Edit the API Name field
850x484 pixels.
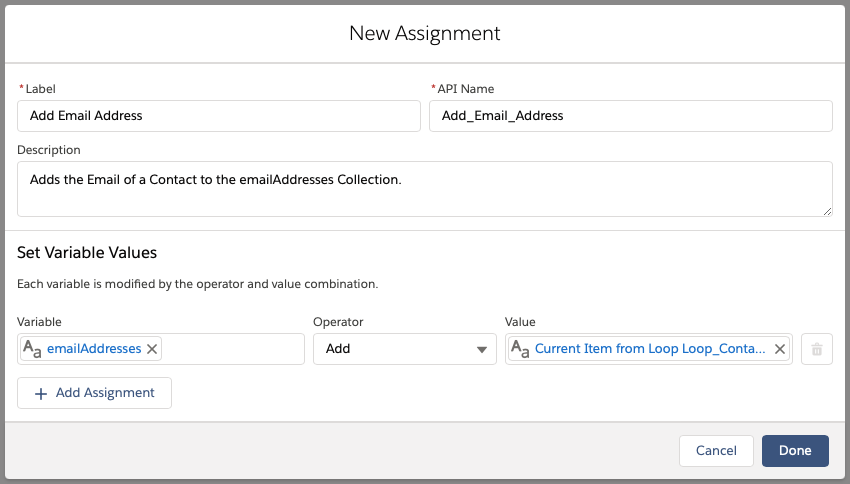pyautogui.click(x=630, y=116)
